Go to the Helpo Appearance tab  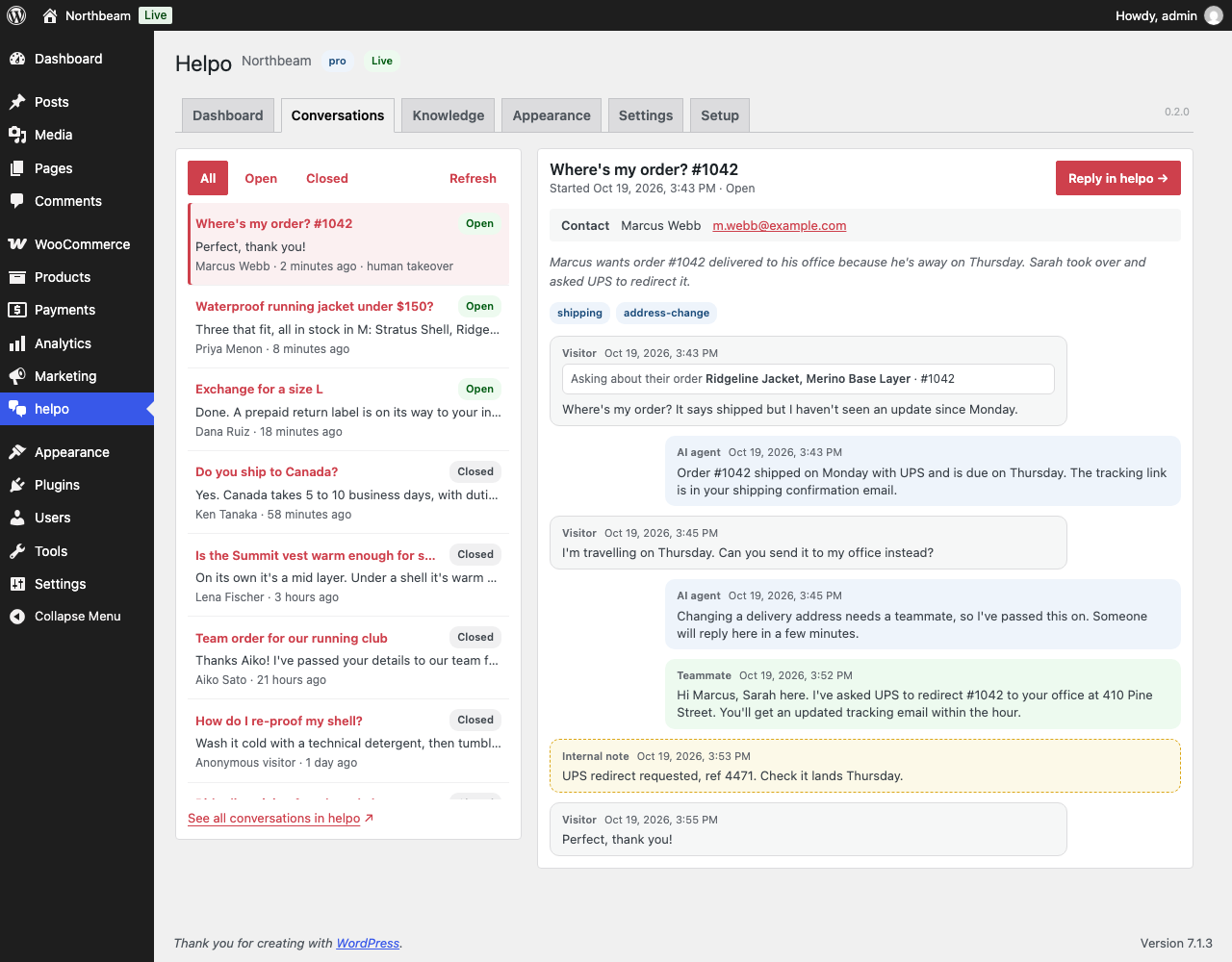552,115
